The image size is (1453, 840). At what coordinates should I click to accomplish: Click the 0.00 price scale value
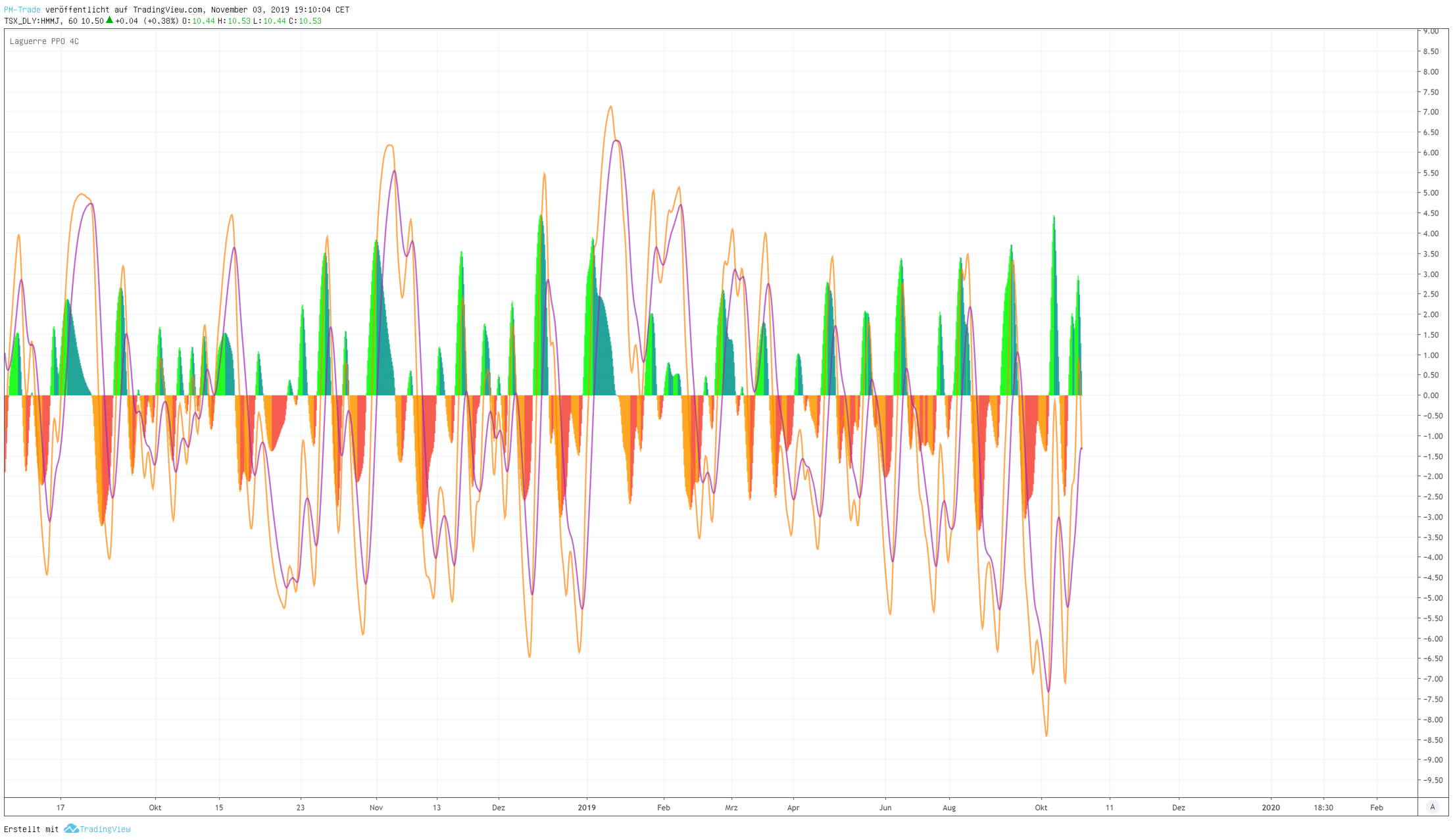[x=1431, y=395]
